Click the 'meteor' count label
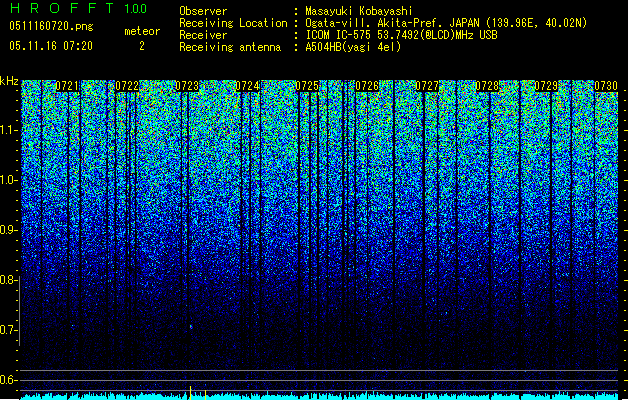Image resolution: width=629 pixels, height=400 pixels. (x=142, y=31)
